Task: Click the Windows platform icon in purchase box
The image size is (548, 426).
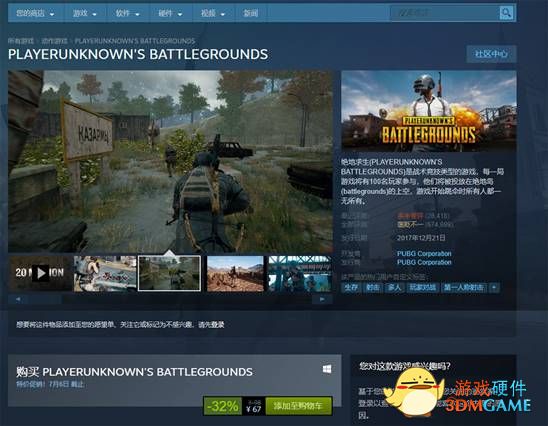Action: tap(327, 369)
